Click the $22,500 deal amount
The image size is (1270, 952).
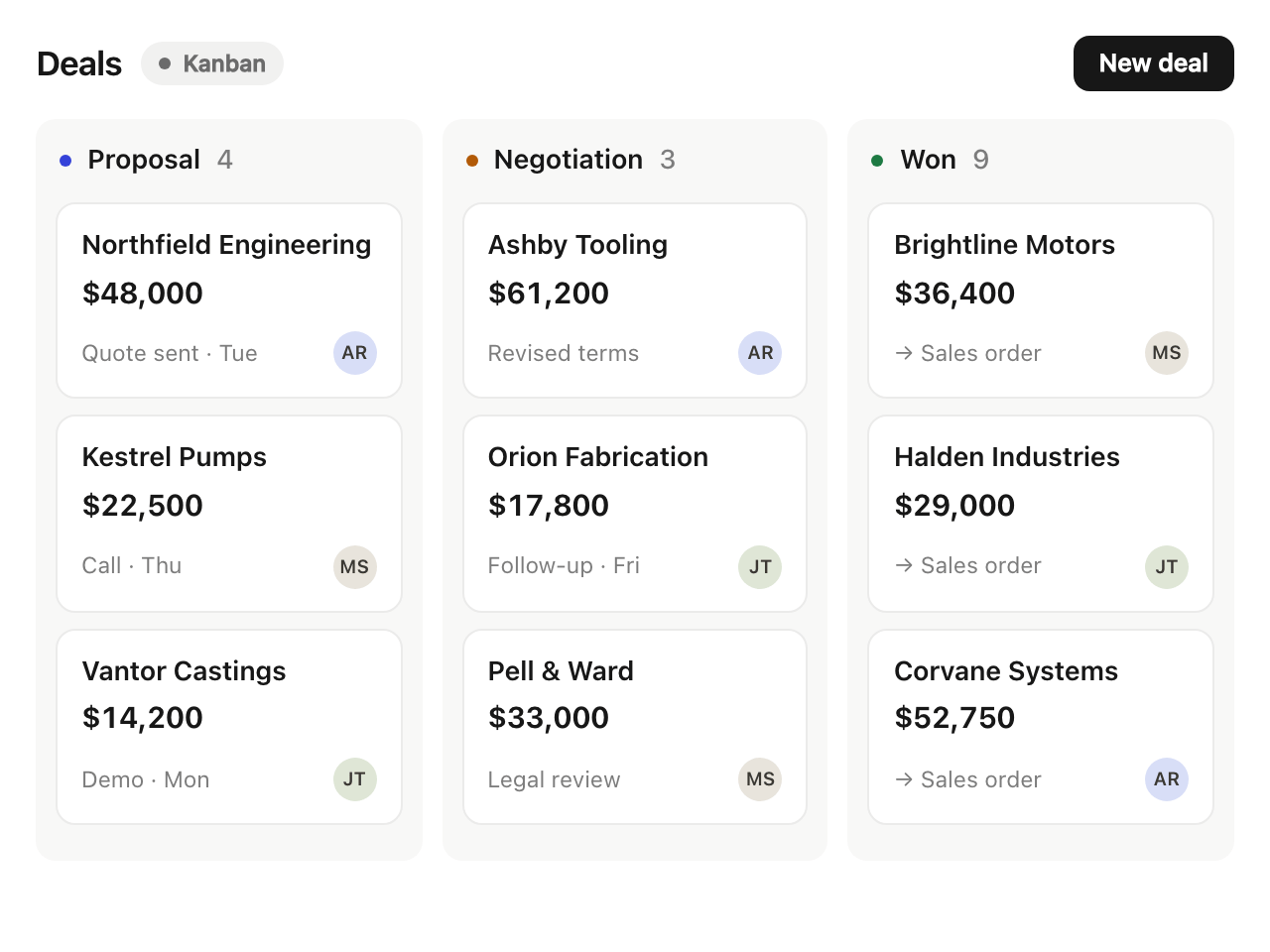pyautogui.click(x=143, y=506)
